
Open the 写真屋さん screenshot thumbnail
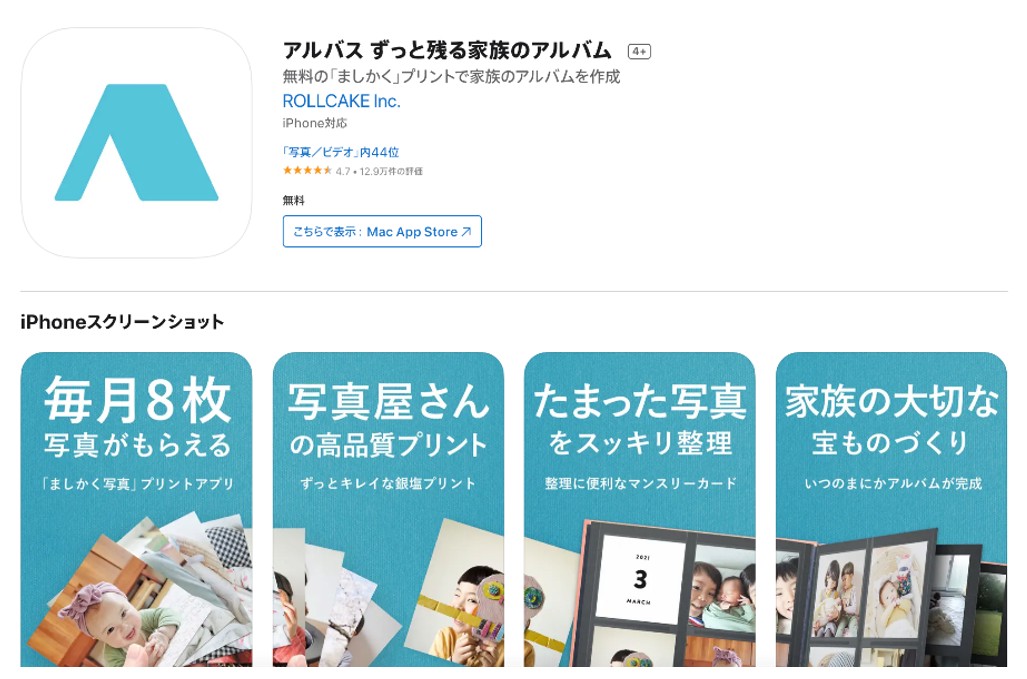pos(388,509)
